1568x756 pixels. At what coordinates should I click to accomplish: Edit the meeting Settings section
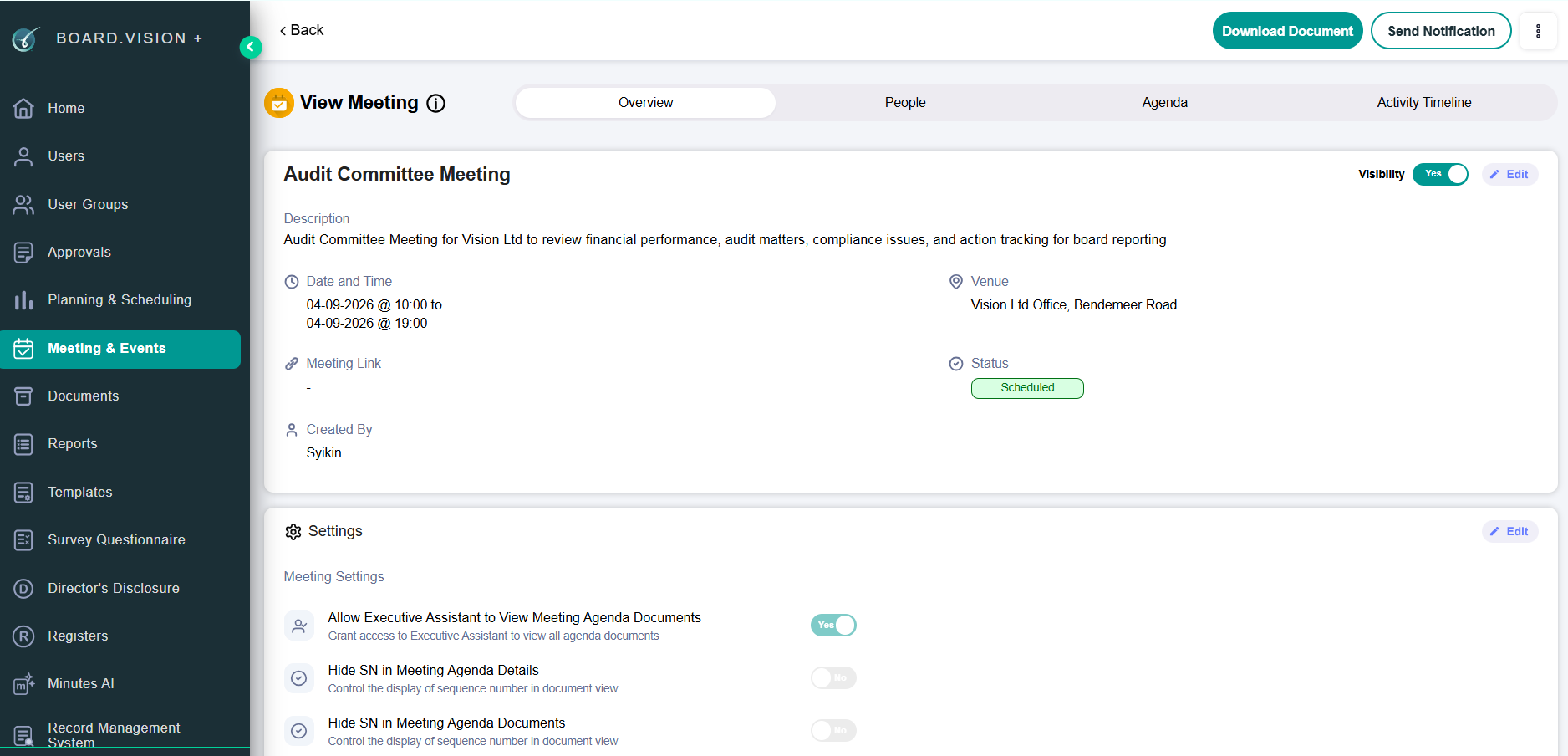pos(1509,531)
